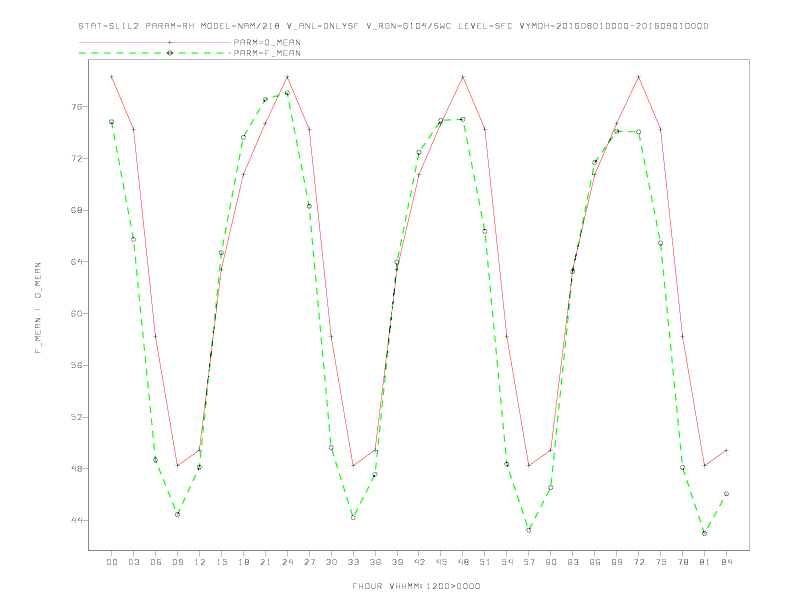The width and height of the screenshot is (792, 612).
Task: Click the y-axis tick value 52
Action: 76,417
